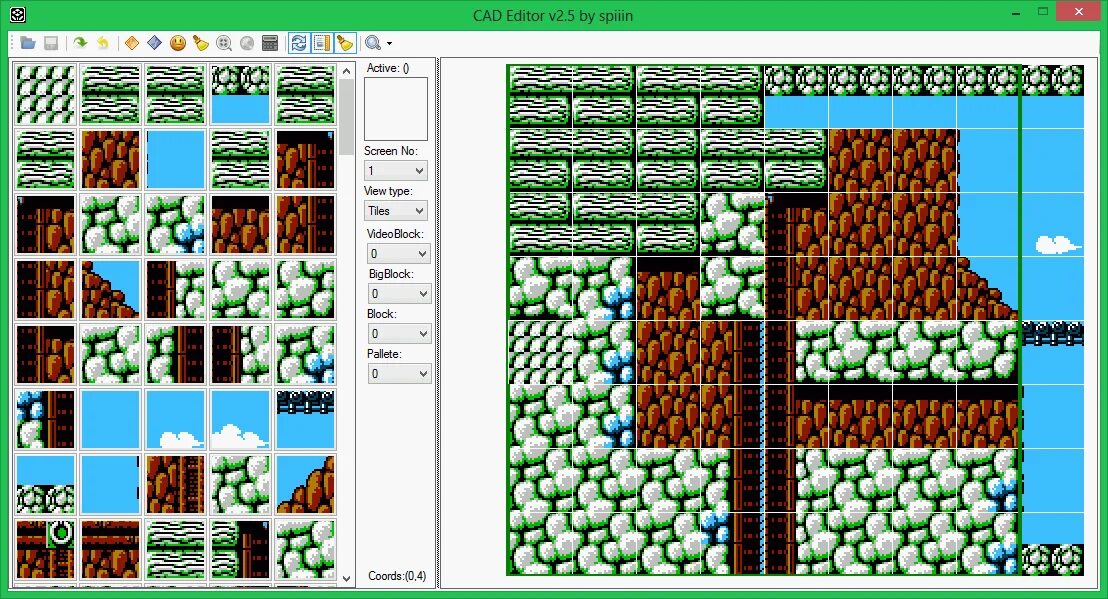Click the application icon in the title bar

[x=18, y=13]
